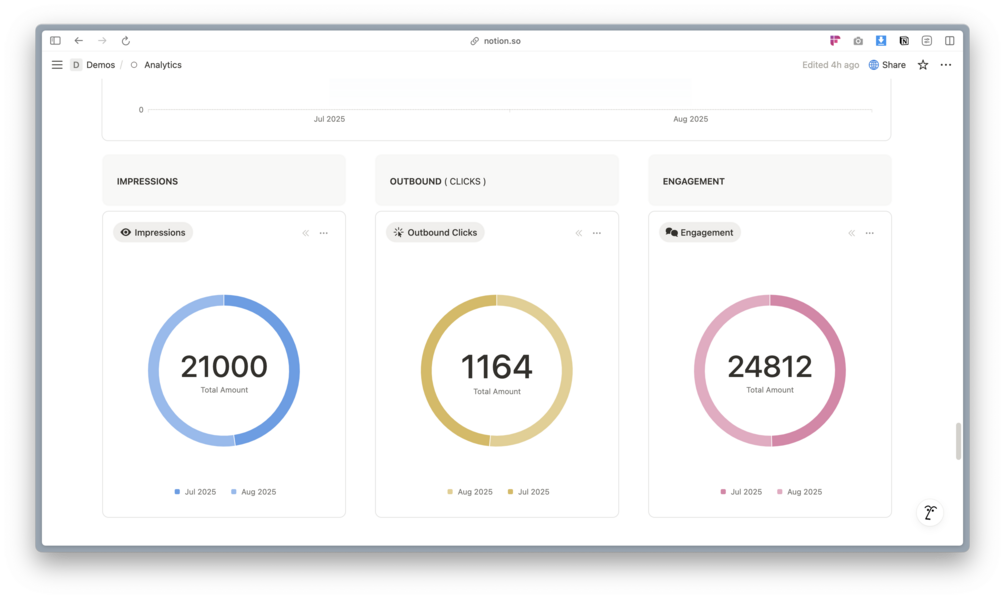1005x599 pixels.
Task: Click the page vertical scrollbar thumb
Action: click(x=958, y=441)
